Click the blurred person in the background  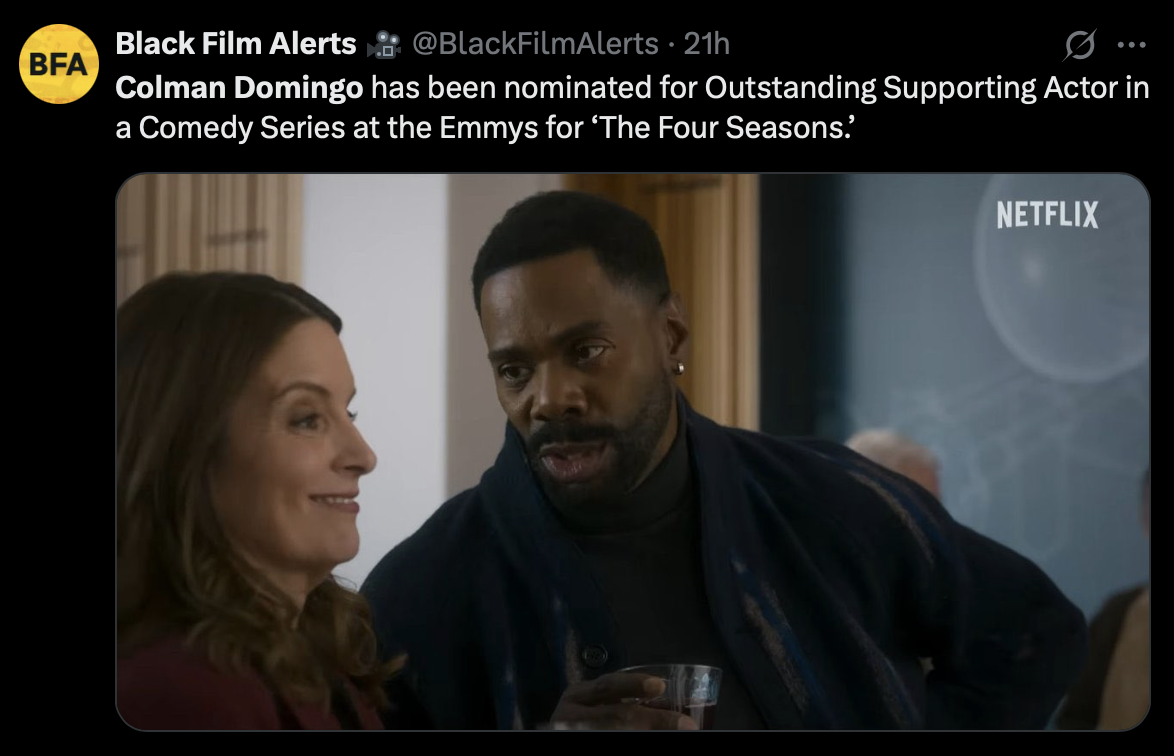coord(895,457)
